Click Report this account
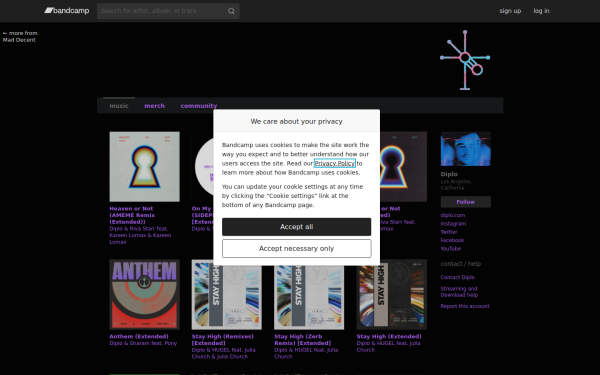This screenshot has width=600, height=375. pyautogui.click(x=465, y=306)
